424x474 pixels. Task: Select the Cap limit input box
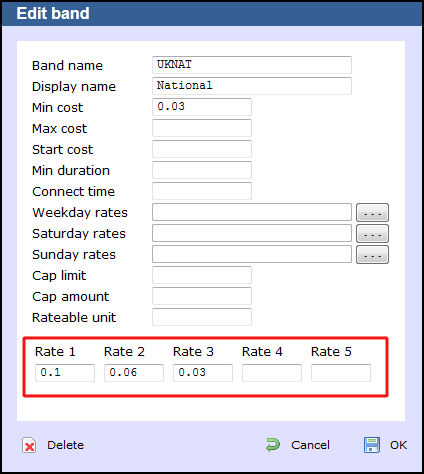coord(202,275)
